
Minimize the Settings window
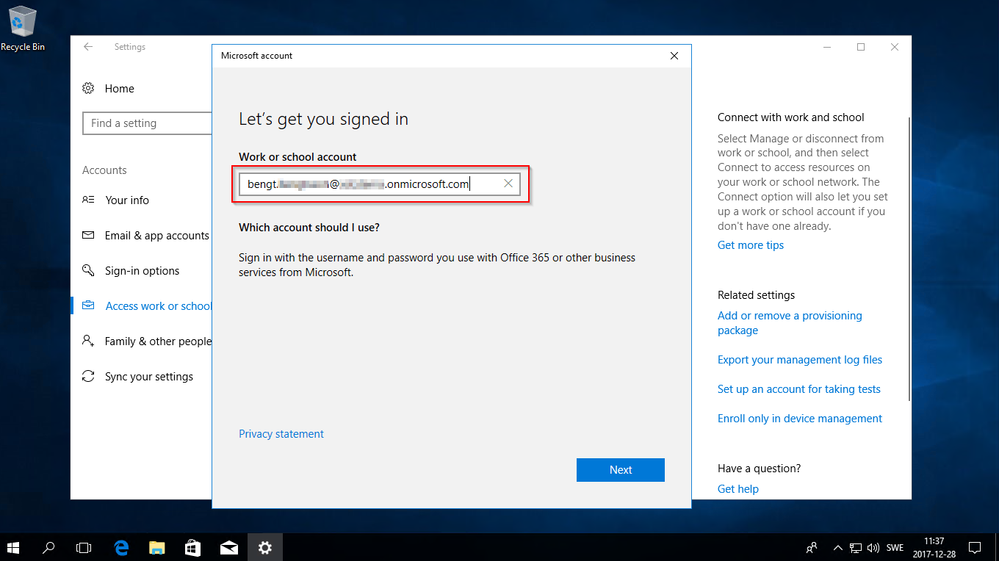coord(827,47)
